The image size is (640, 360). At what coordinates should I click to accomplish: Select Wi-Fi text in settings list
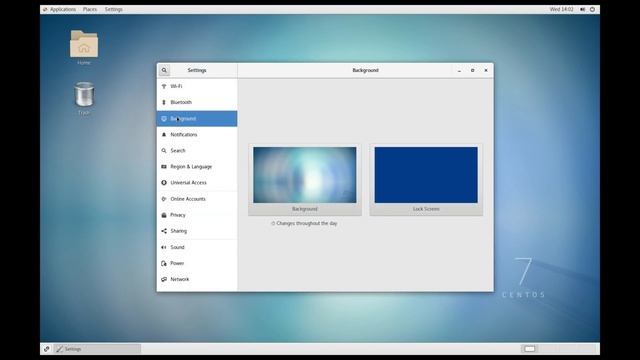pyautogui.click(x=176, y=87)
